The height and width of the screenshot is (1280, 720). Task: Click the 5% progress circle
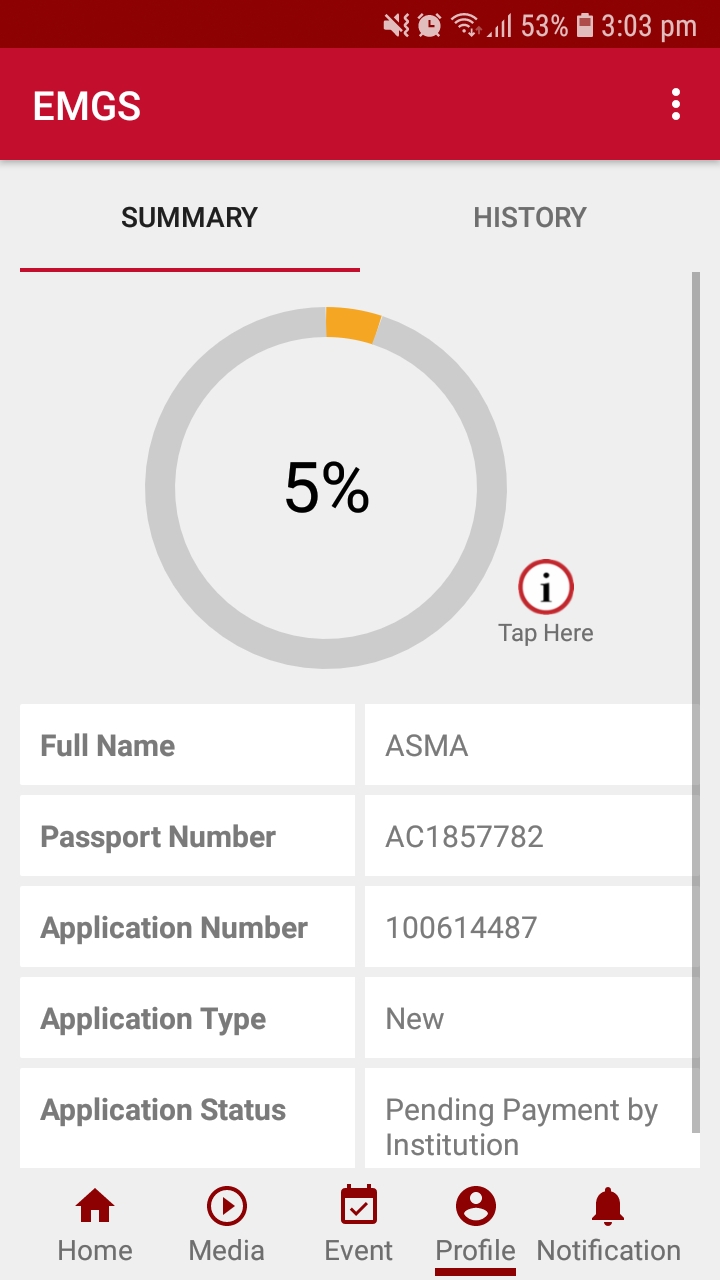[x=327, y=488]
